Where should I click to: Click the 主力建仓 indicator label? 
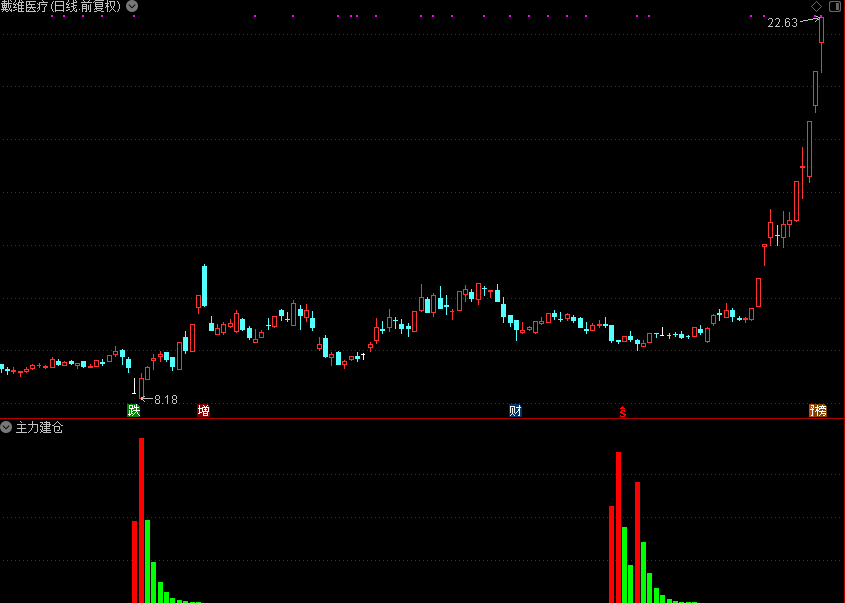pos(39,427)
